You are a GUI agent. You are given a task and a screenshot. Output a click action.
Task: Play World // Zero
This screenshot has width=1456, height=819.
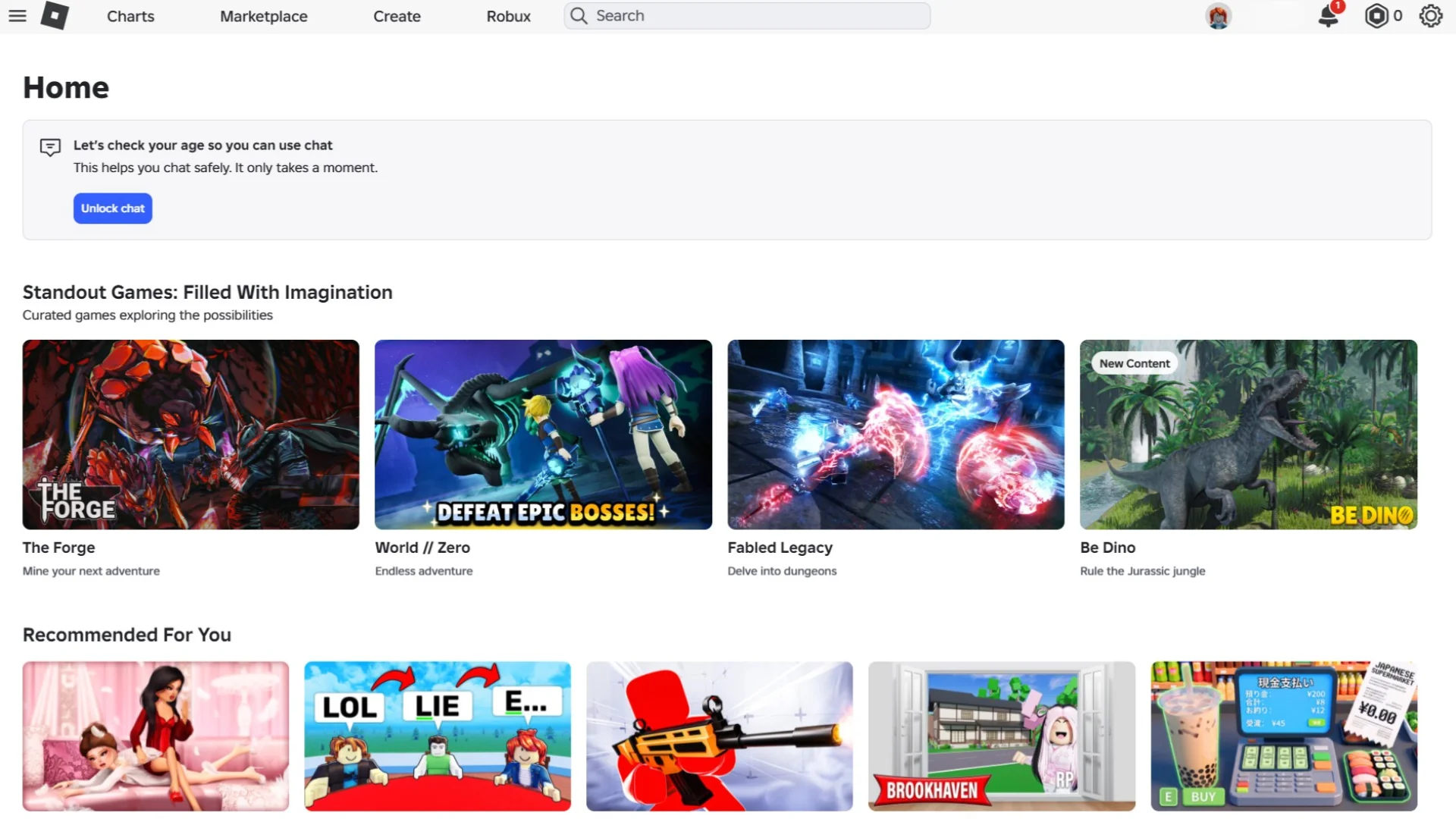pos(543,435)
